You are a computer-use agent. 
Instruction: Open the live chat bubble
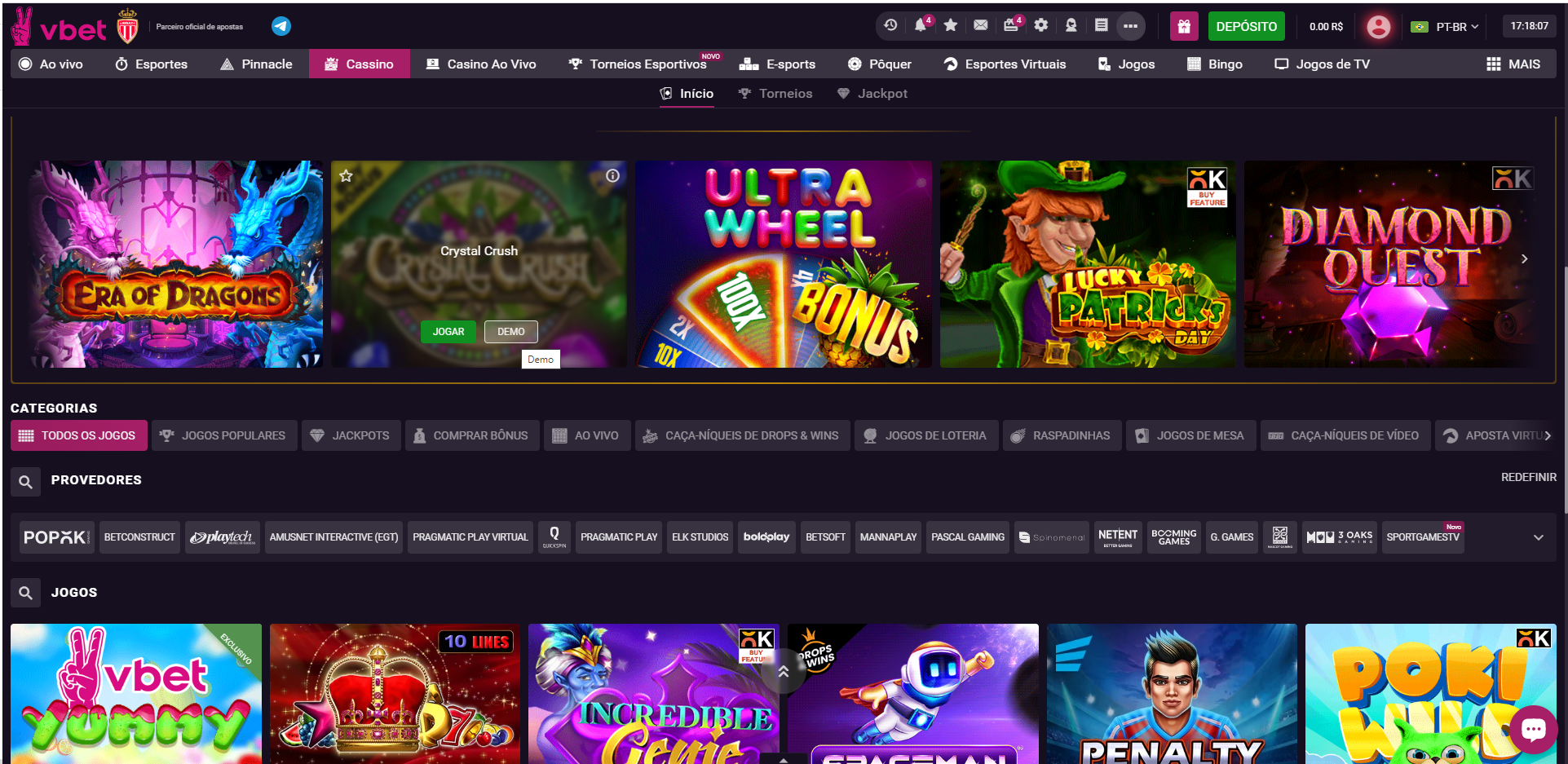pos(1533,729)
